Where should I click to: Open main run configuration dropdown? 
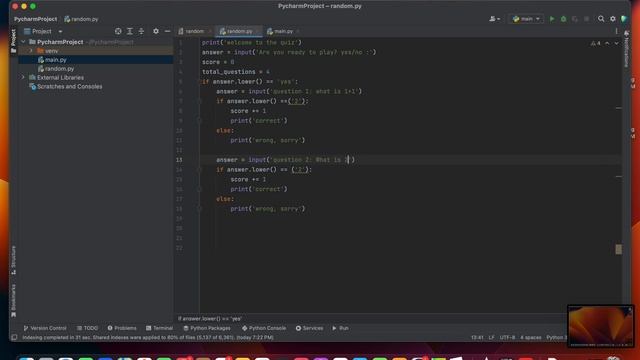[526, 19]
